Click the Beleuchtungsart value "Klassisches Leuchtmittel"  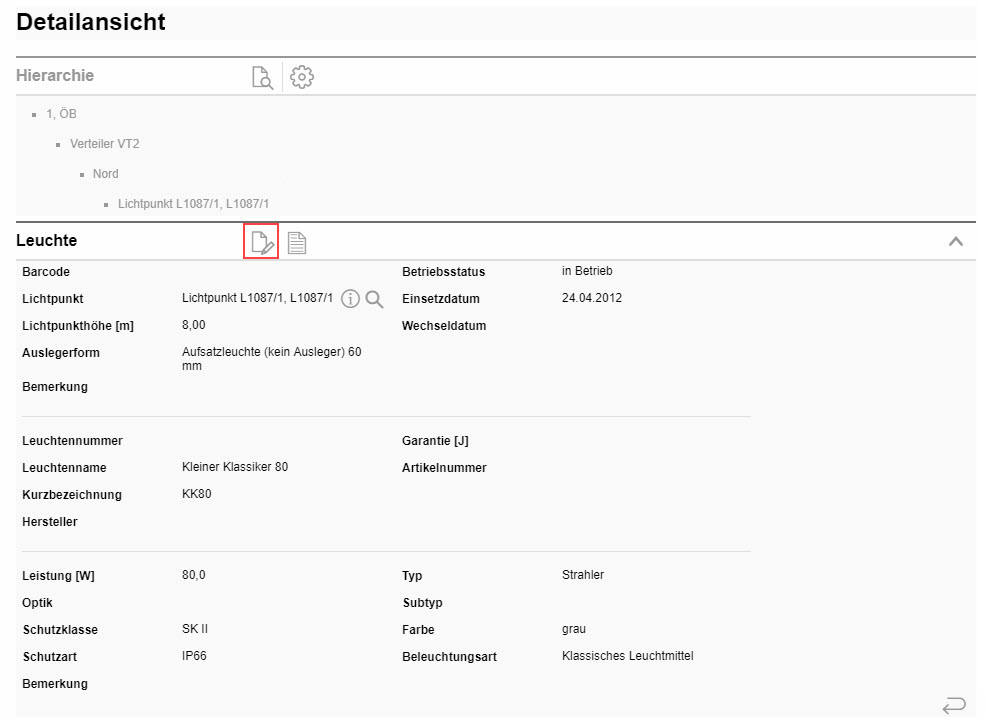(x=628, y=656)
